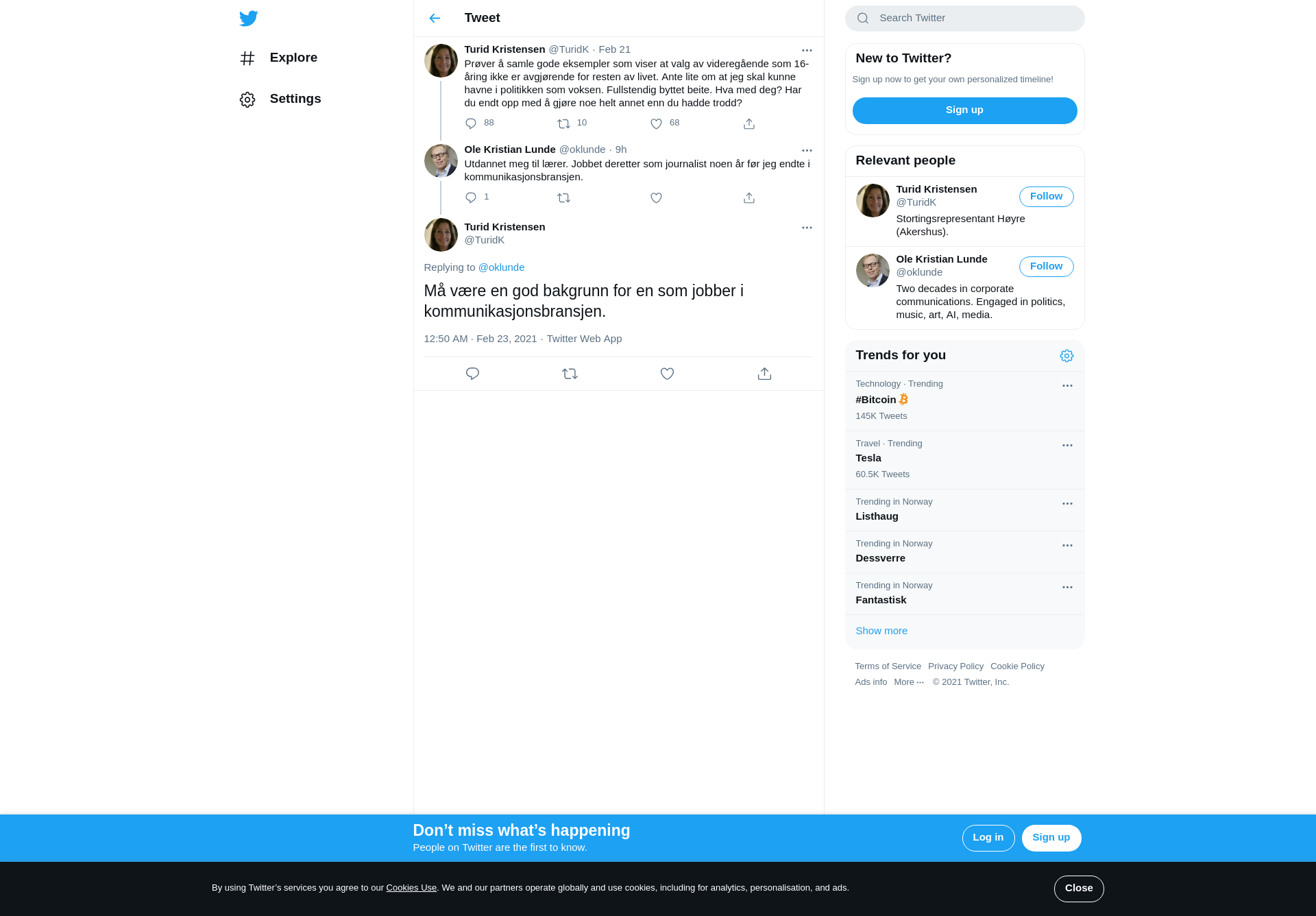The image size is (1316, 916).
Task: Open Trends settings gear icon
Action: (1067, 356)
